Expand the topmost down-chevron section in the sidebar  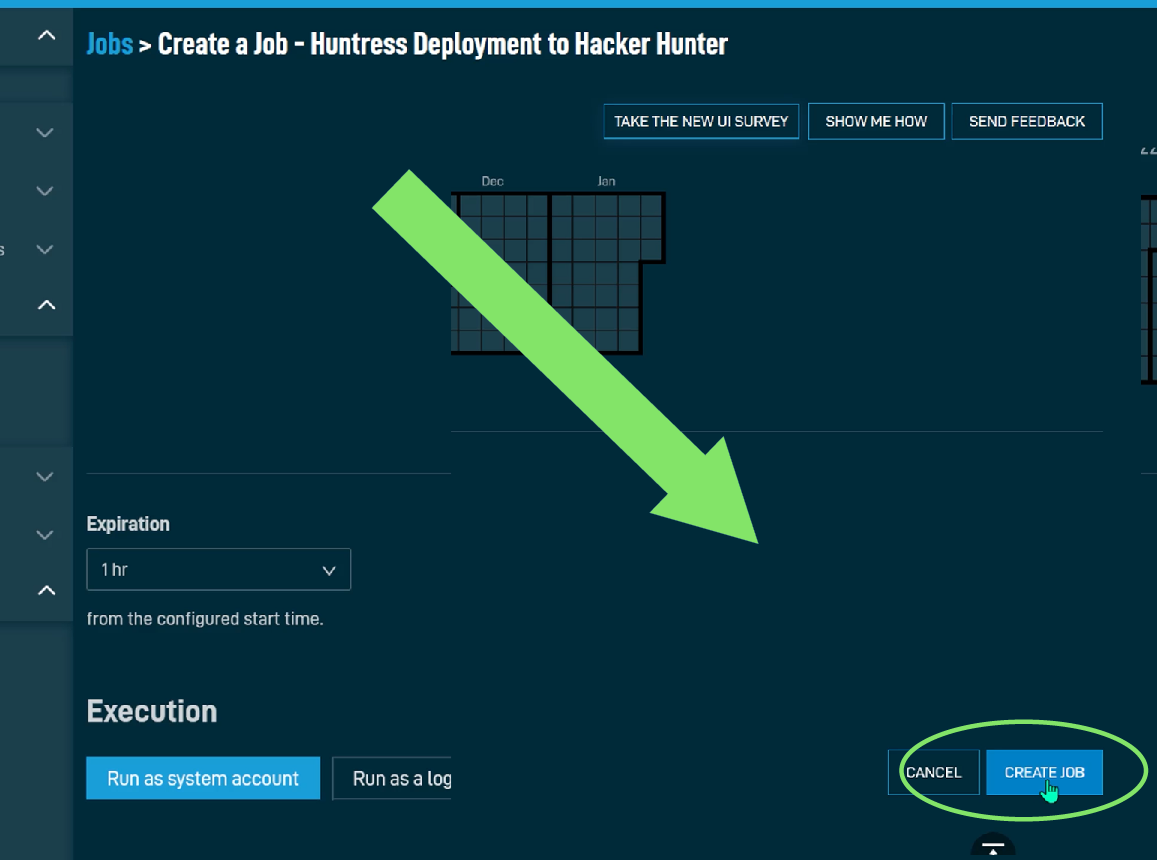[x=45, y=133]
